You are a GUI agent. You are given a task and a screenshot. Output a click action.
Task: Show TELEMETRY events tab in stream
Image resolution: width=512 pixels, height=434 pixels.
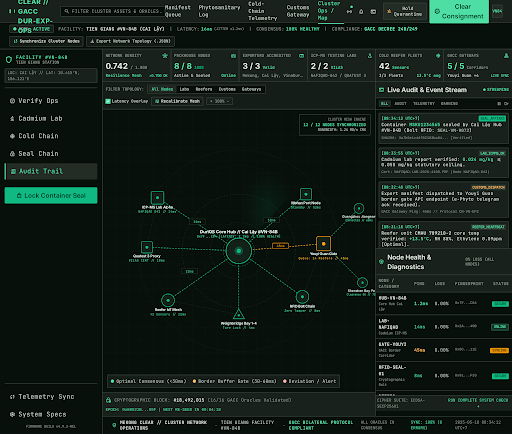[424, 104]
